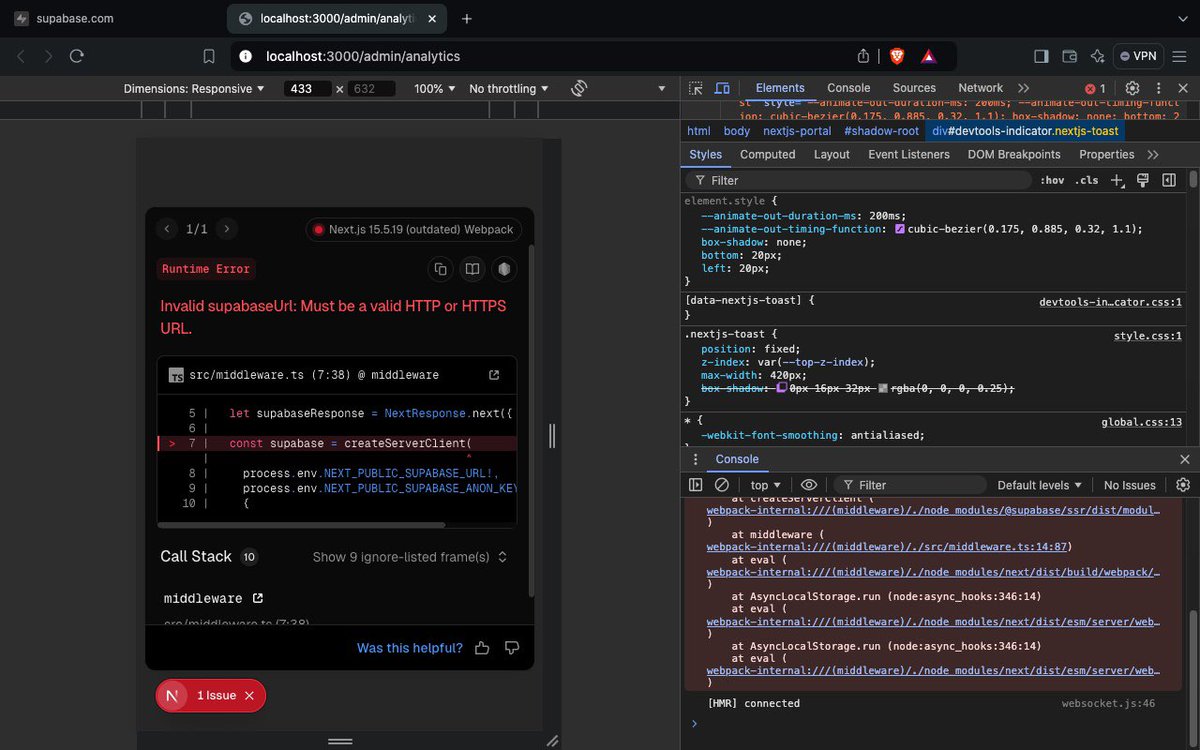
Task: Open the Dimensions: Responsive dropdown
Action: [194, 88]
